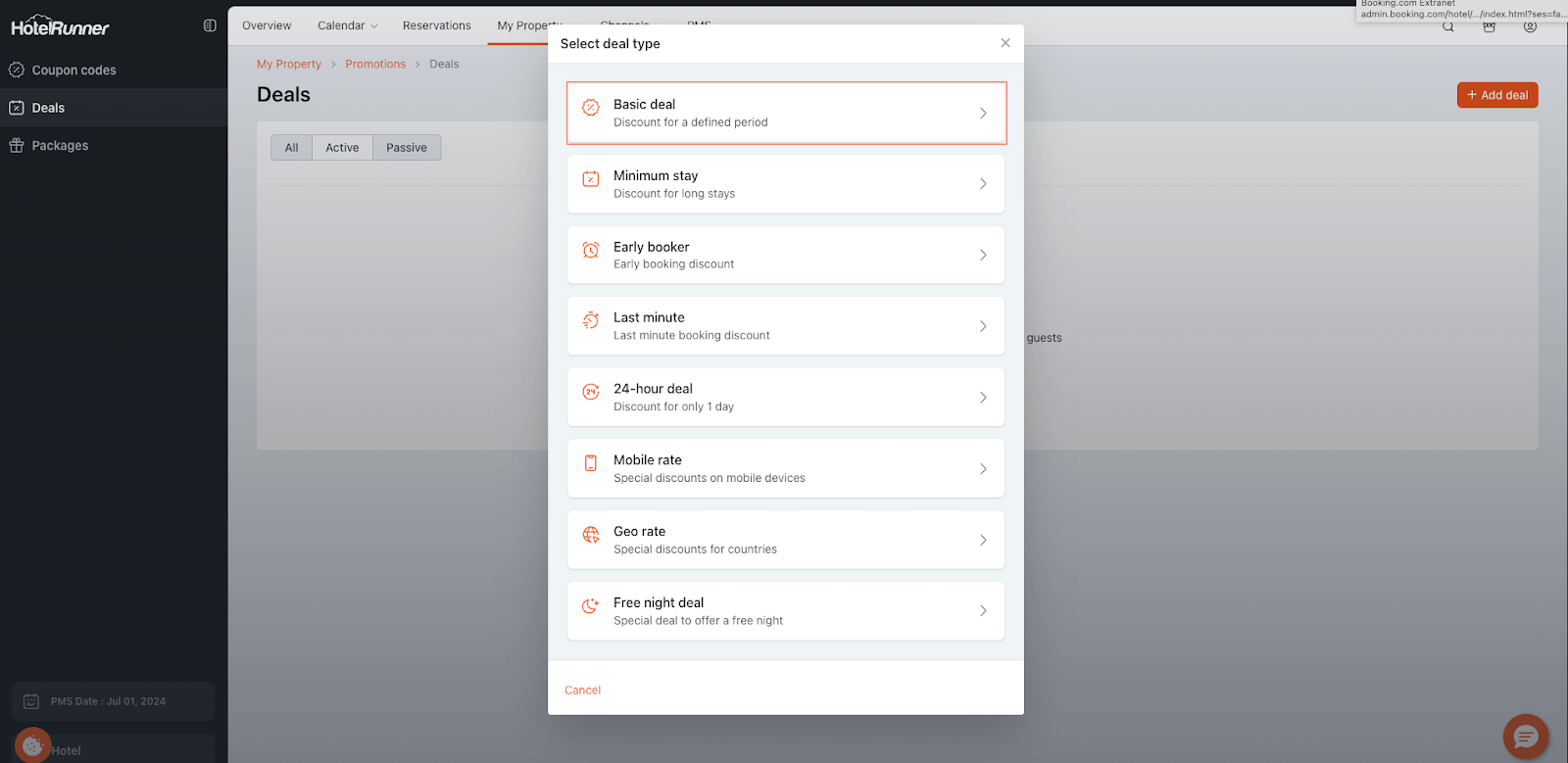Image resolution: width=1568 pixels, height=763 pixels.
Task: Filter deals by Active status
Action: tap(342, 148)
